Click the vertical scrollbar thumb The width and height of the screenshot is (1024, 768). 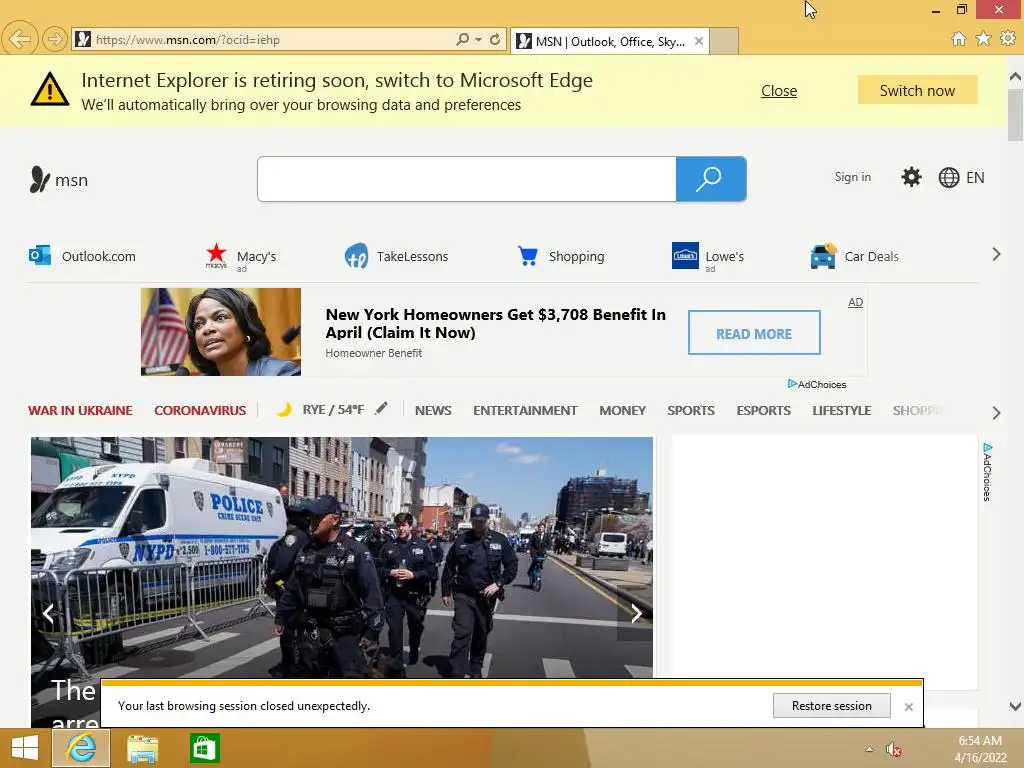click(1016, 114)
